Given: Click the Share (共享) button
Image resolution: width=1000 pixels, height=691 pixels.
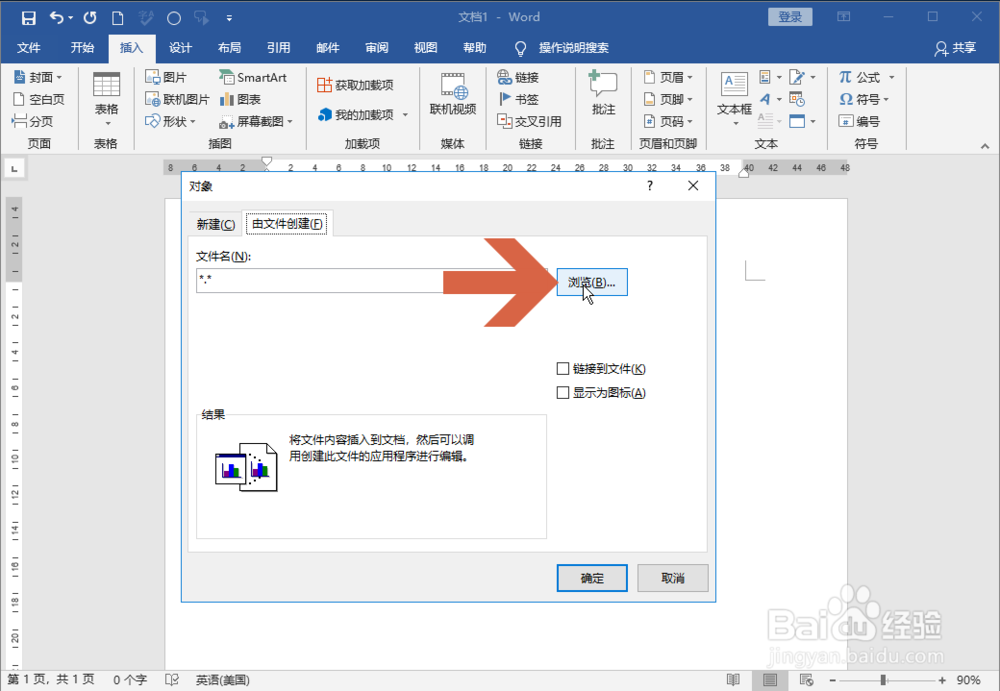Looking at the screenshot, I should coord(955,48).
